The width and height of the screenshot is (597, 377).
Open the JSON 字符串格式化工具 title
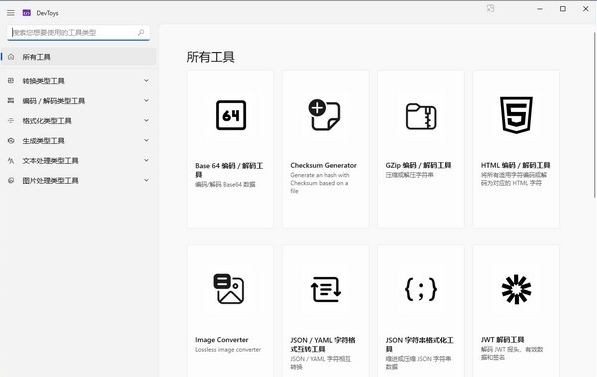point(420,344)
